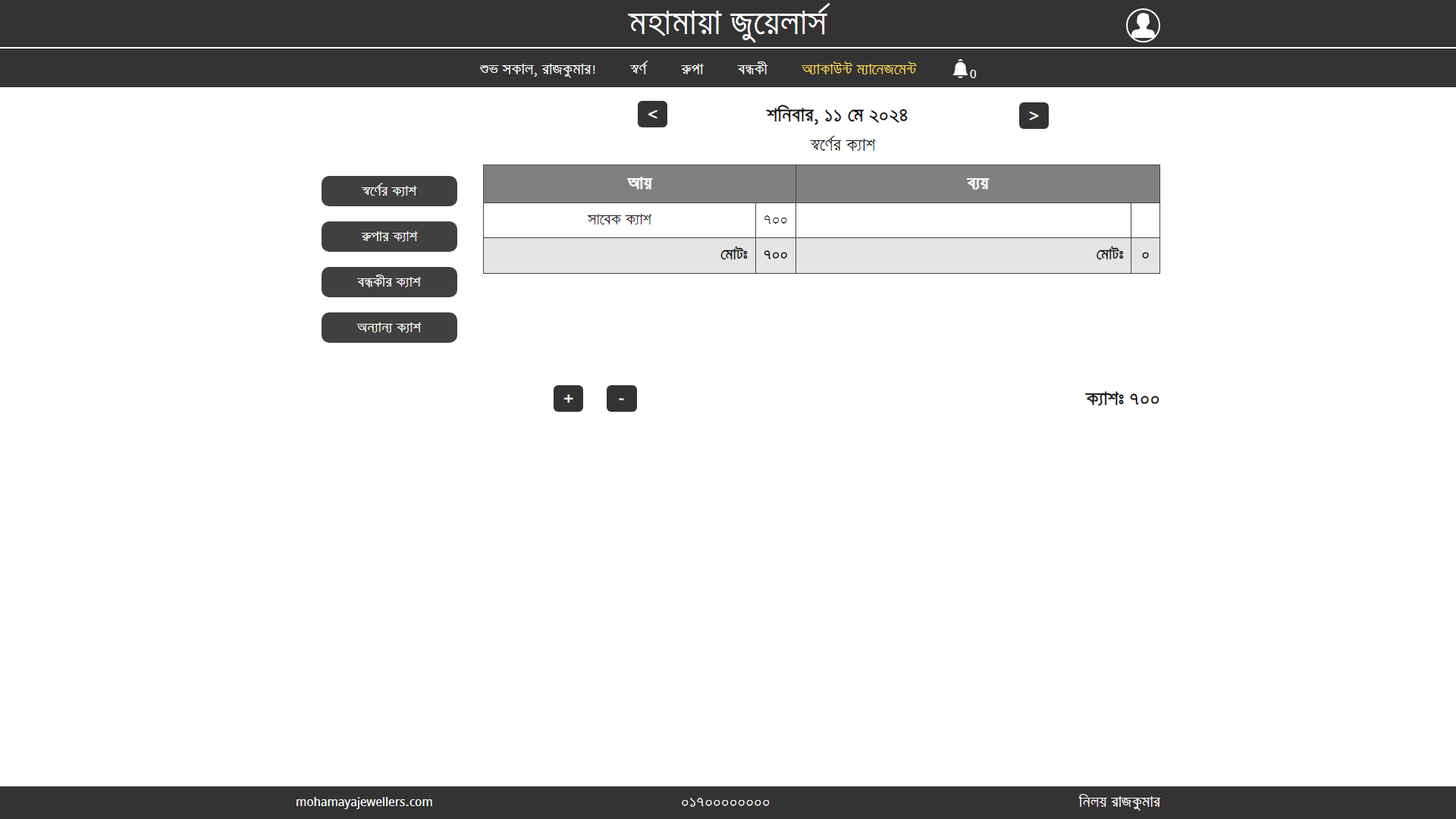Go to next day arrow
Image resolution: width=1456 pixels, height=819 pixels.
pos(1033,116)
